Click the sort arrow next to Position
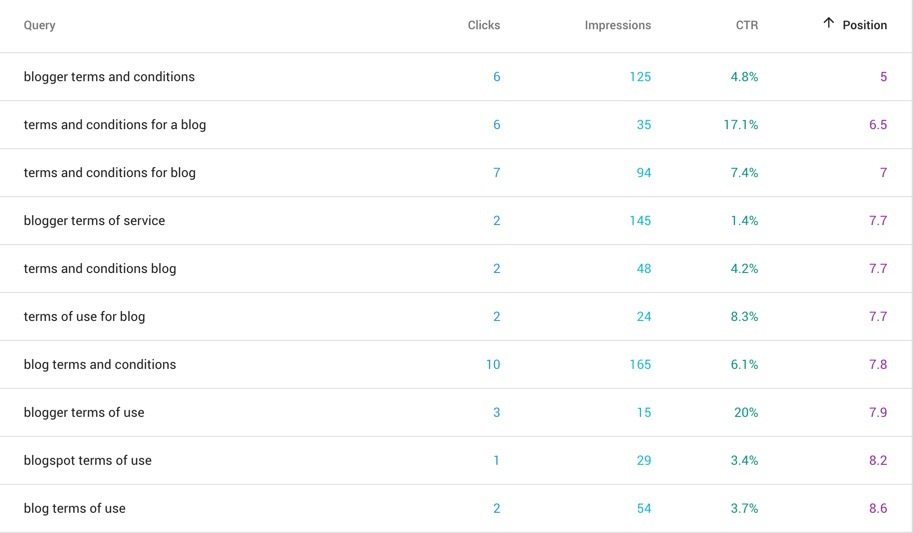This screenshot has width=913, height=533. [829, 23]
